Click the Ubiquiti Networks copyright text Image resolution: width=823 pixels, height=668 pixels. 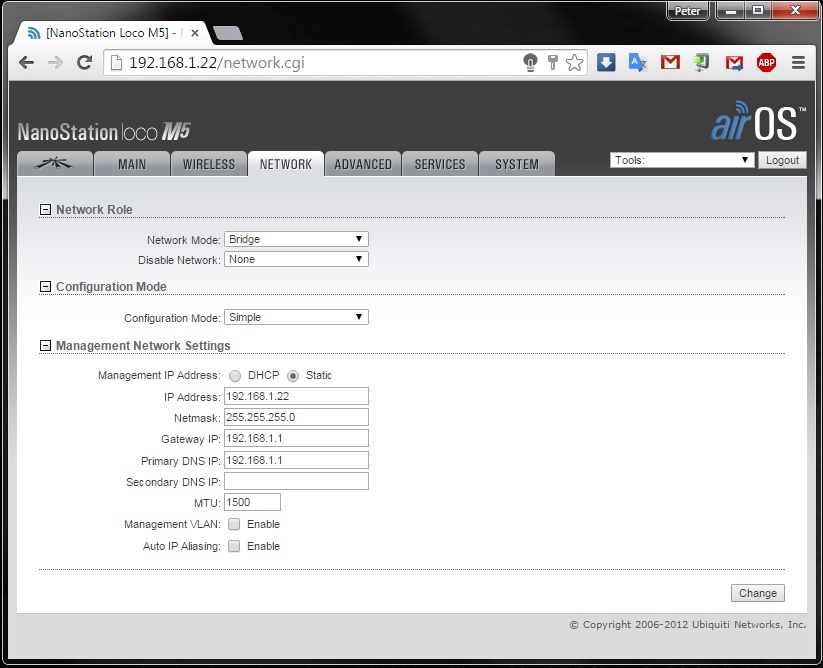point(688,624)
